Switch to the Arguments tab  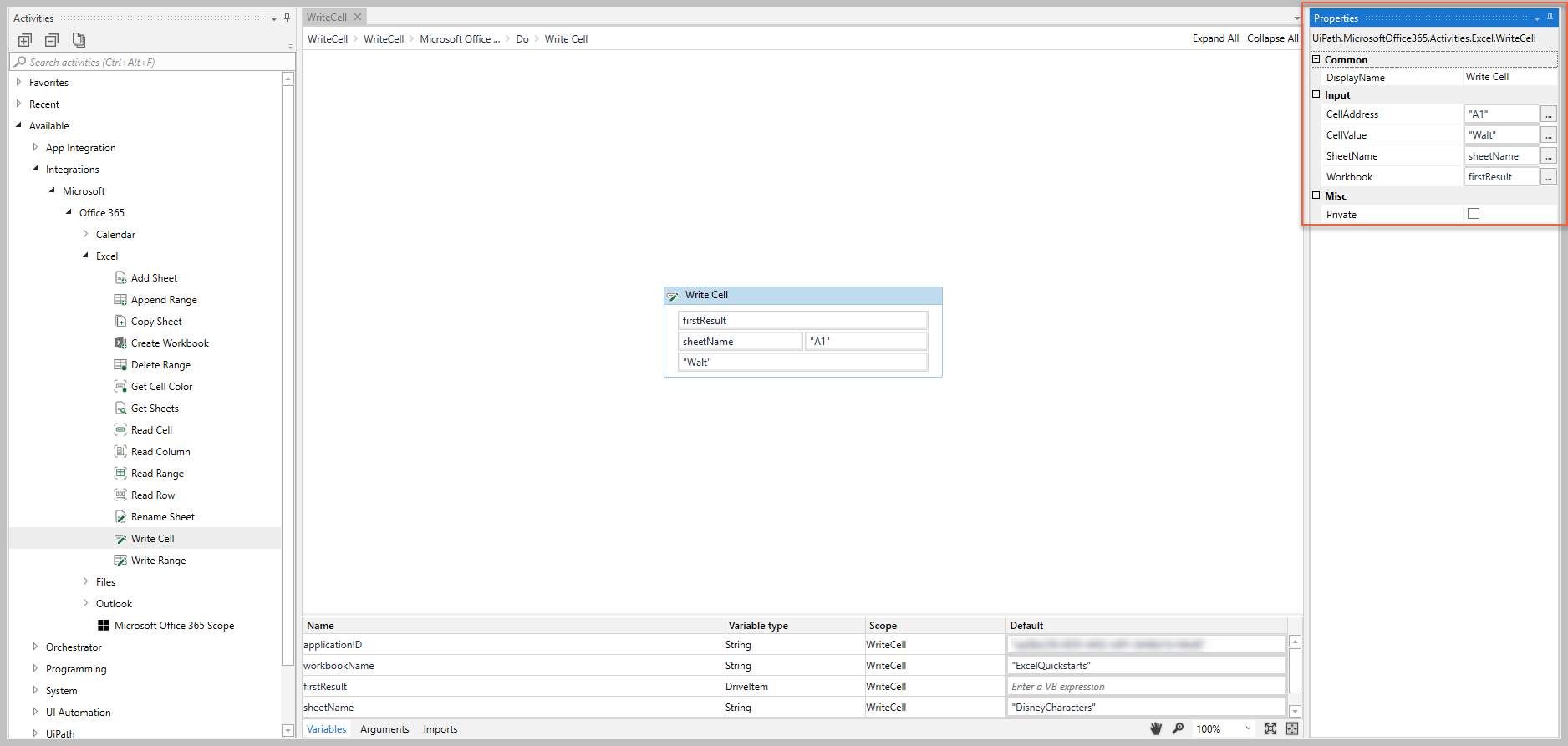tap(384, 729)
